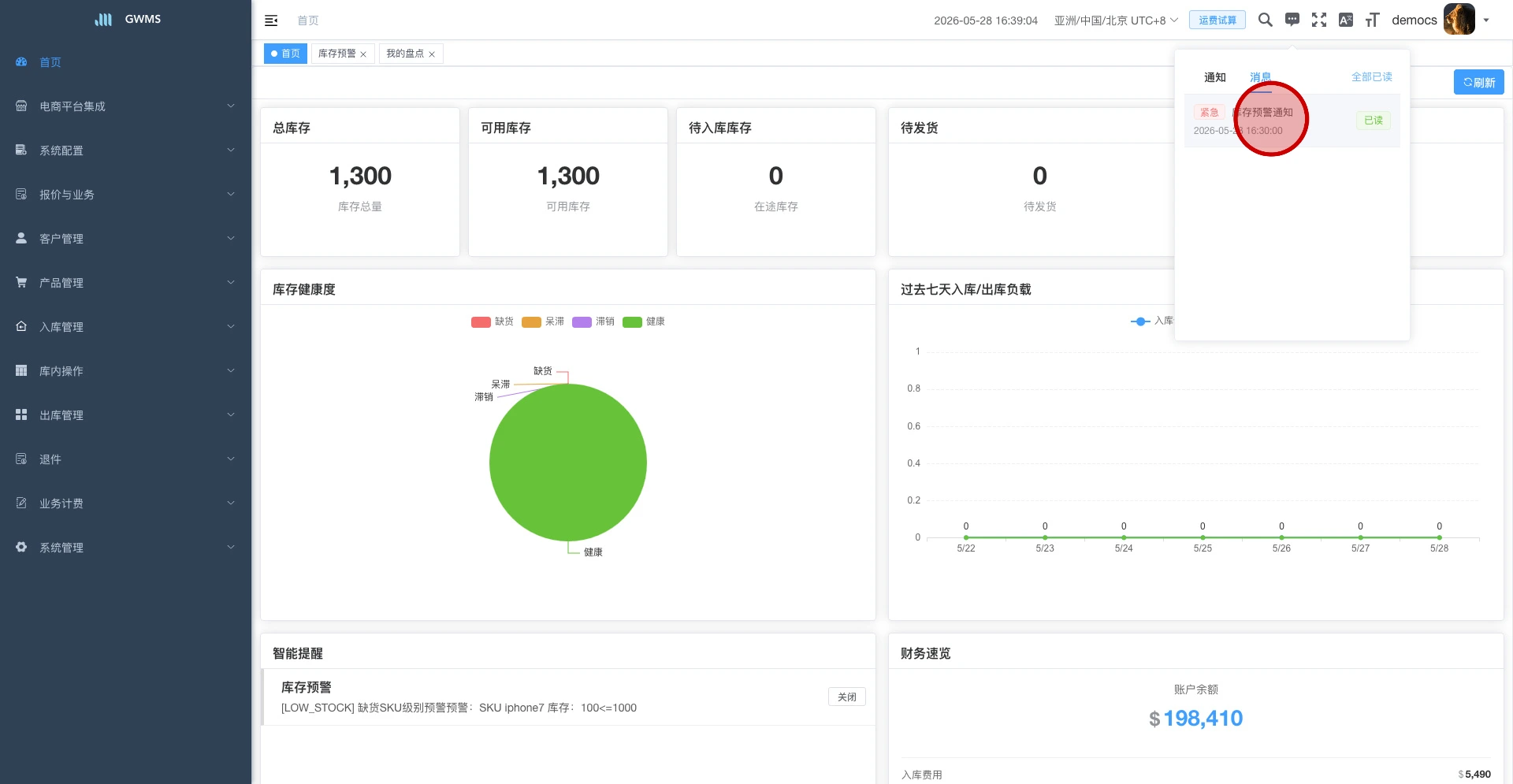Viewport: 1513px width, 784px height.
Task: Click the 1,300 总库存 value
Action: pos(360,176)
